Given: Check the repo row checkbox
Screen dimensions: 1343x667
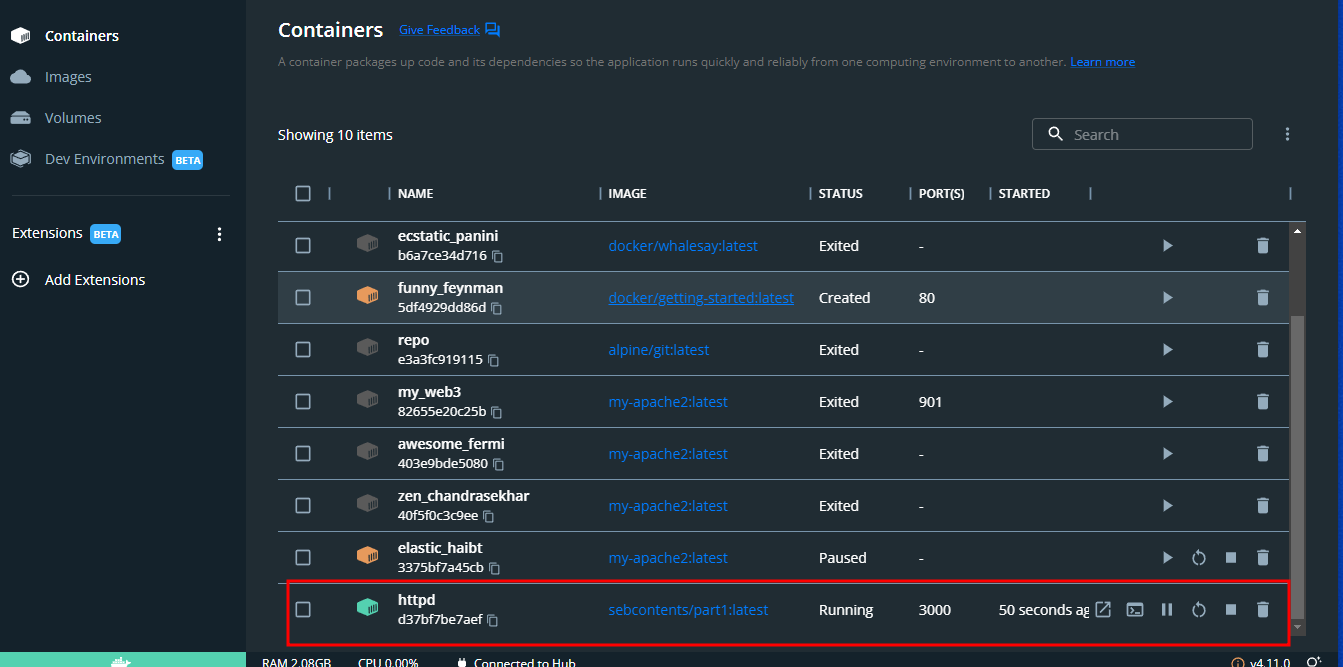Looking at the screenshot, I should tap(303, 349).
